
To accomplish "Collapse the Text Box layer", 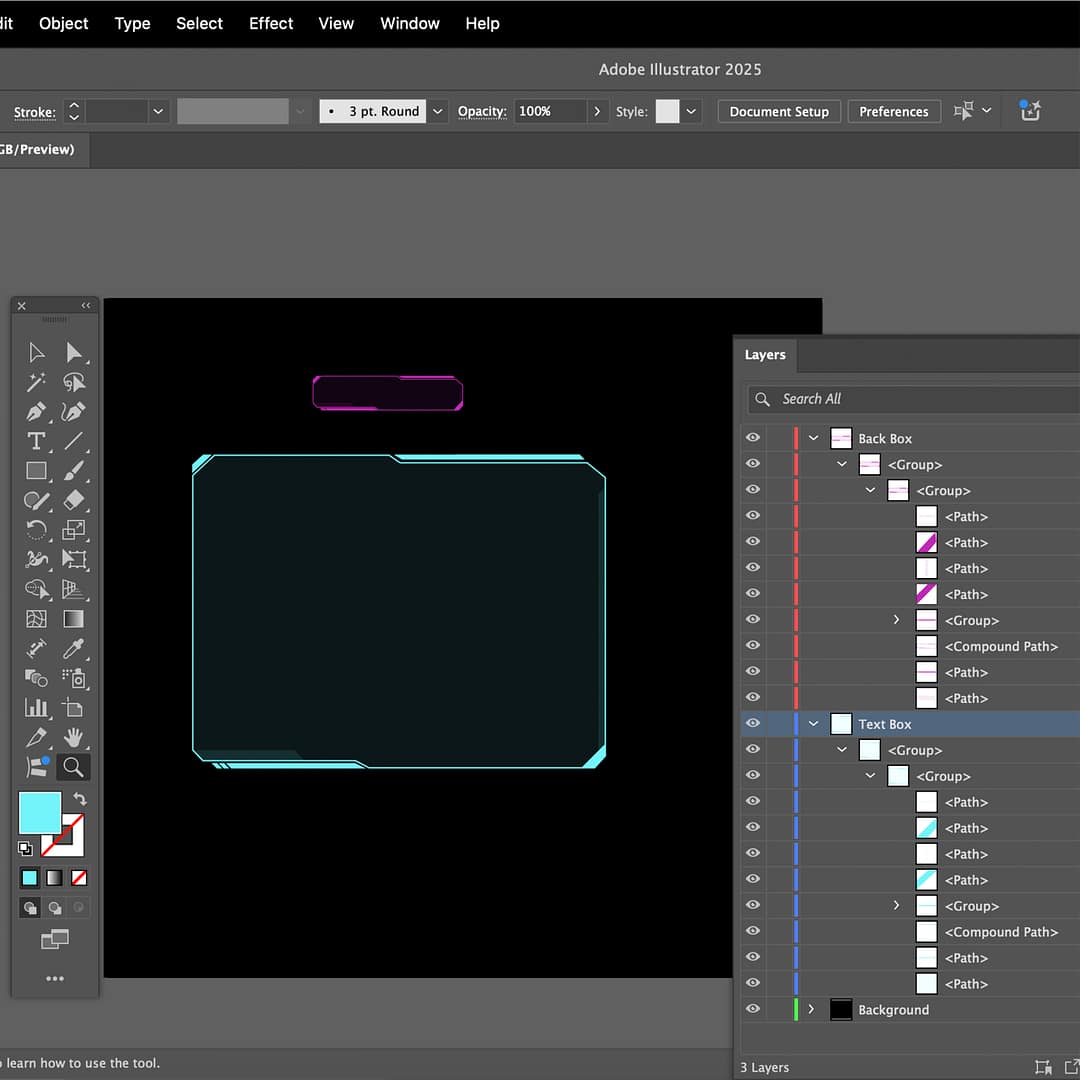I will 813,724.
